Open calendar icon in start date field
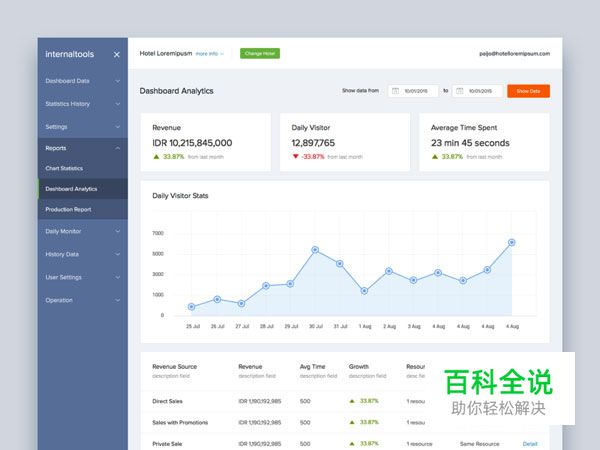The image size is (600, 450). [396, 91]
